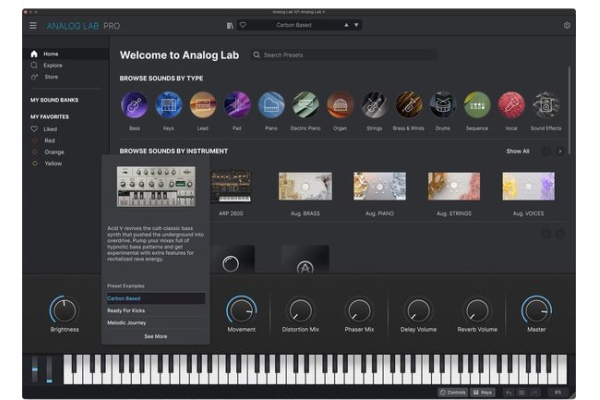Open the hamburger main menu
This screenshot has height=400, width=600.
[x=33, y=25]
